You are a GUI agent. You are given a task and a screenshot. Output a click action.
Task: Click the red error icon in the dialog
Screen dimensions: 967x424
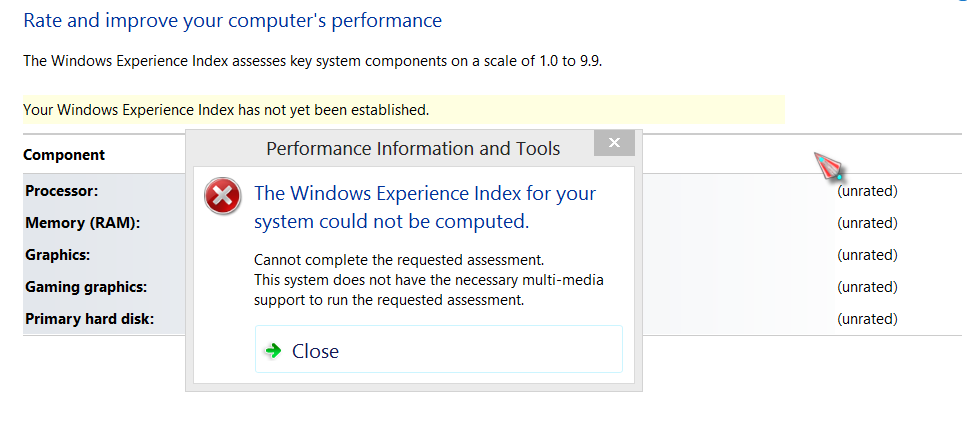[x=222, y=196]
